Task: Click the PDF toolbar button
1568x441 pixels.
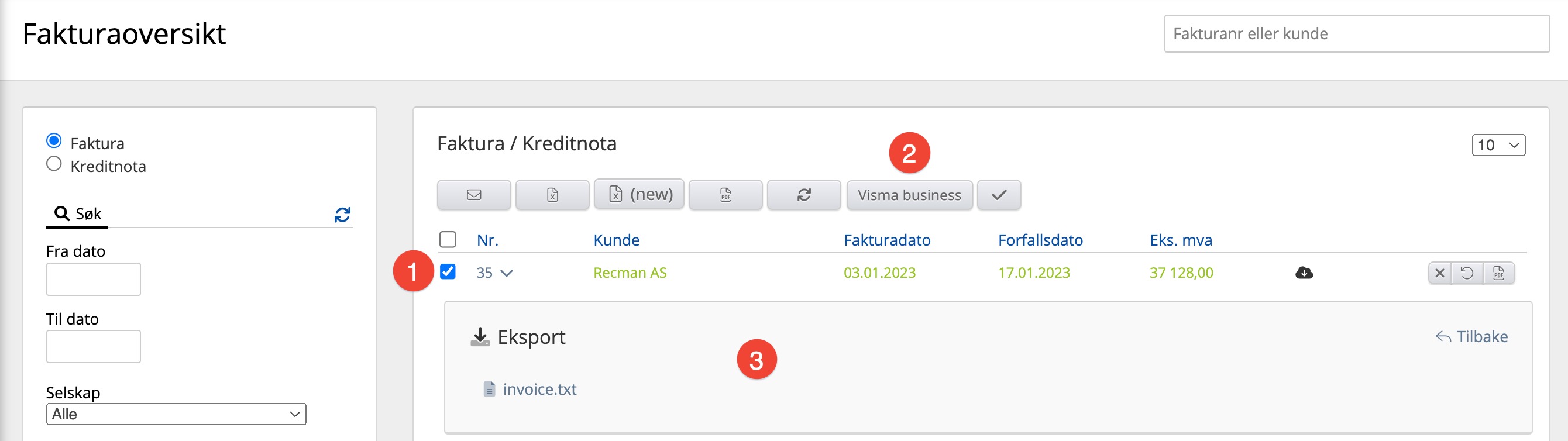Action: tap(725, 195)
